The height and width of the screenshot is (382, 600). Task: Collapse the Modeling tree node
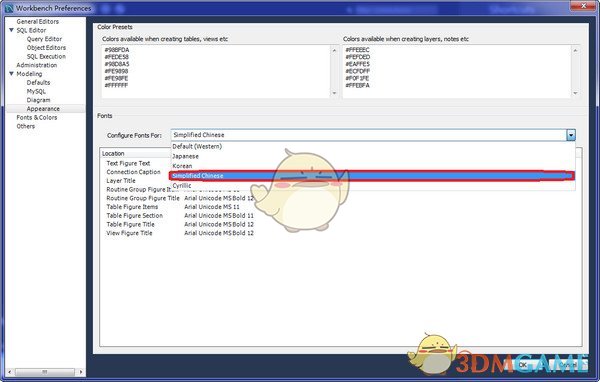pos(11,73)
